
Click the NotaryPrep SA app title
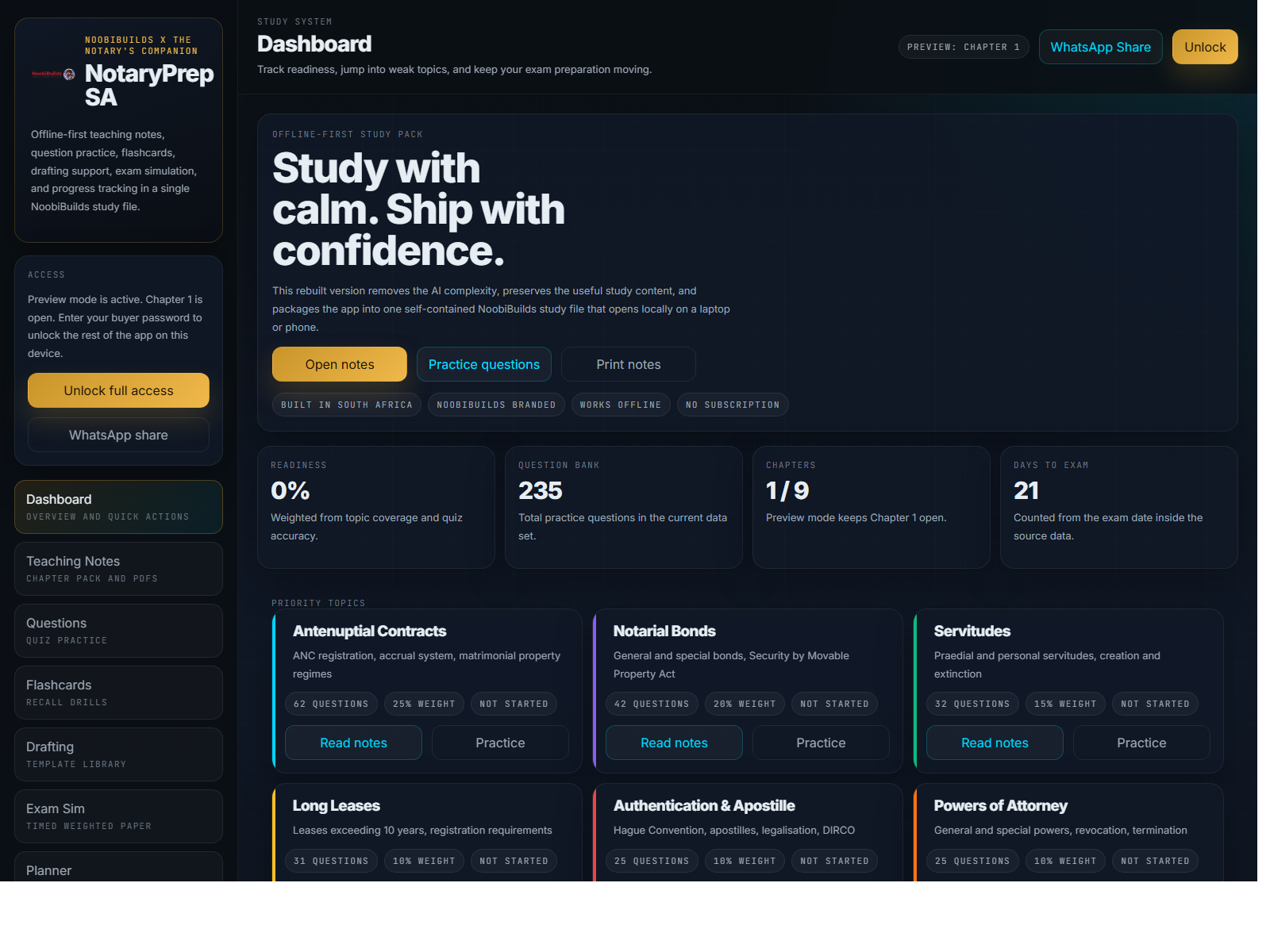149,85
